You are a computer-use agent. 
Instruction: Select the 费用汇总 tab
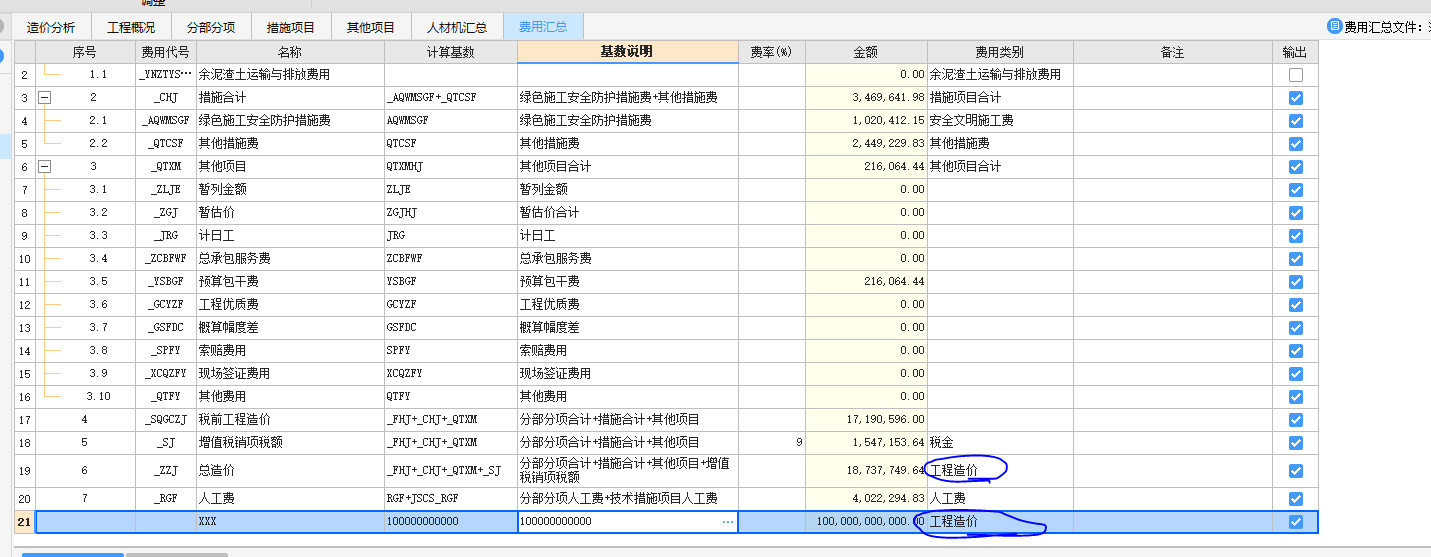click(x=544, y=27)
